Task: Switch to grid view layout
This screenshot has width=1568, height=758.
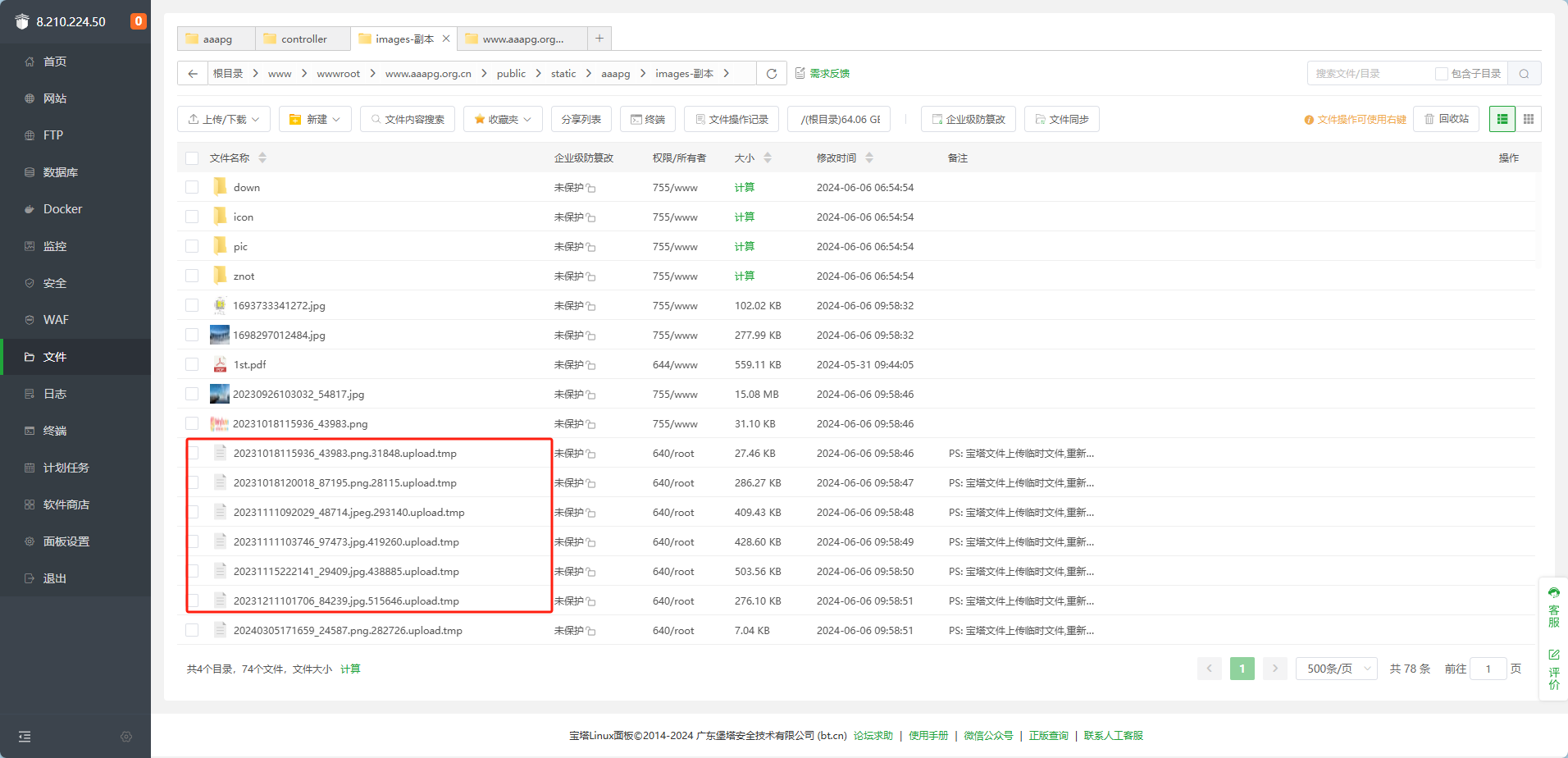Action: click(1529, 119)
